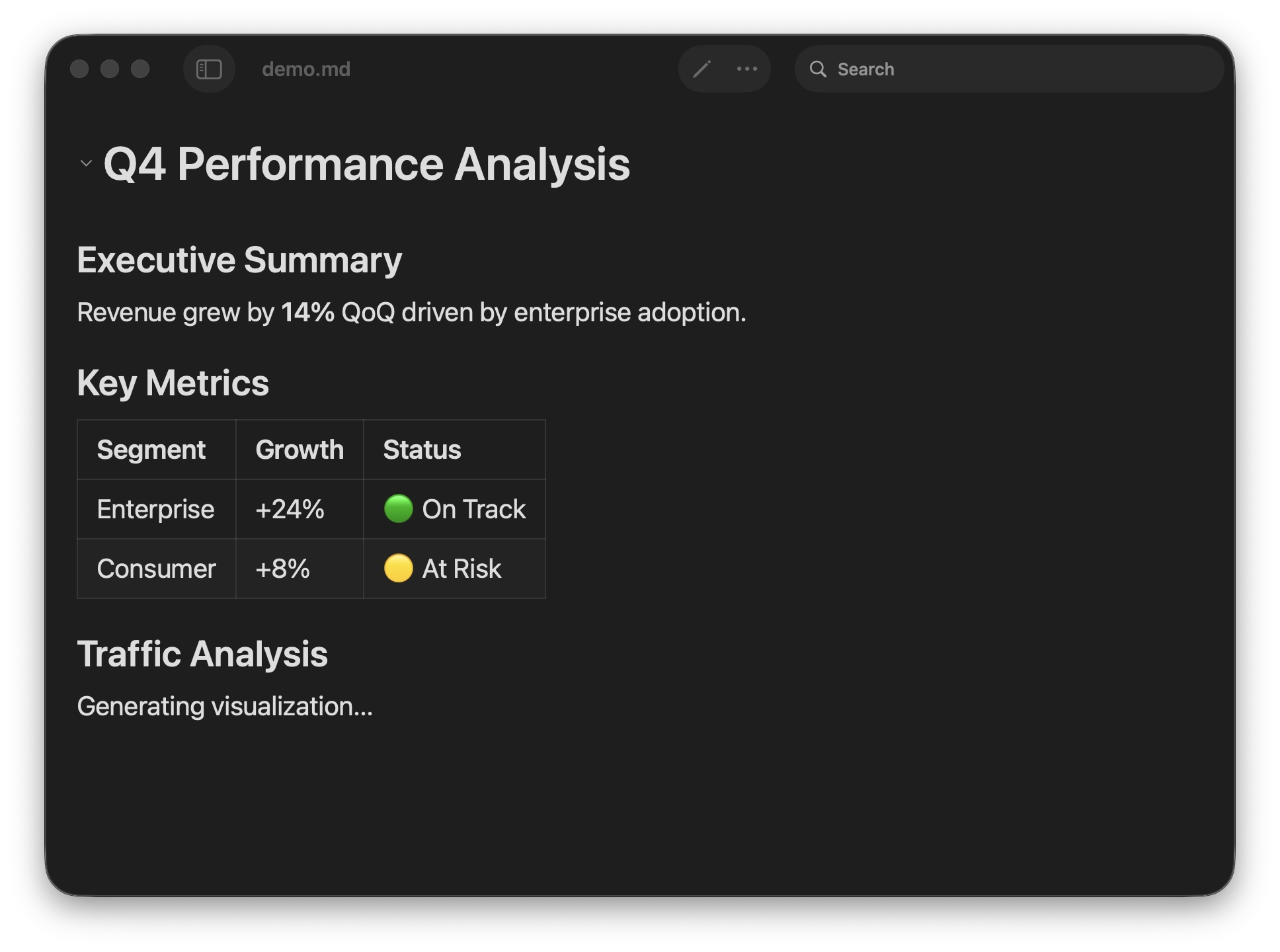
Task: Click the window zoom button
Action: pos(140,69)
